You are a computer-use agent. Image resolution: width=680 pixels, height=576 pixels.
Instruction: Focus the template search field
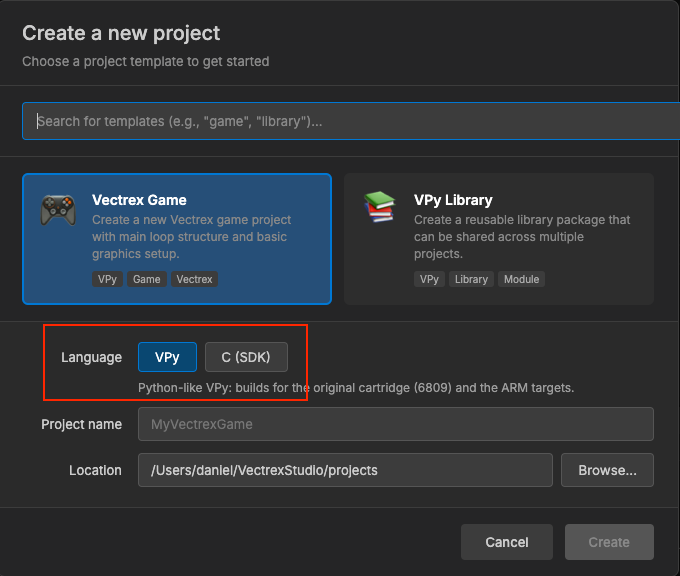351,121
